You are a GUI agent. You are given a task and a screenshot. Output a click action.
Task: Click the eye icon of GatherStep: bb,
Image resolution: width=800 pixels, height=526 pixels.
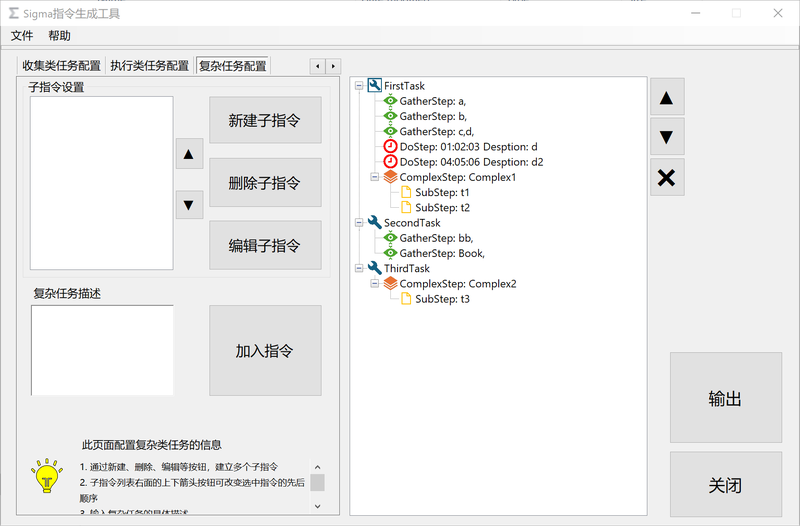tap(390, 237)
